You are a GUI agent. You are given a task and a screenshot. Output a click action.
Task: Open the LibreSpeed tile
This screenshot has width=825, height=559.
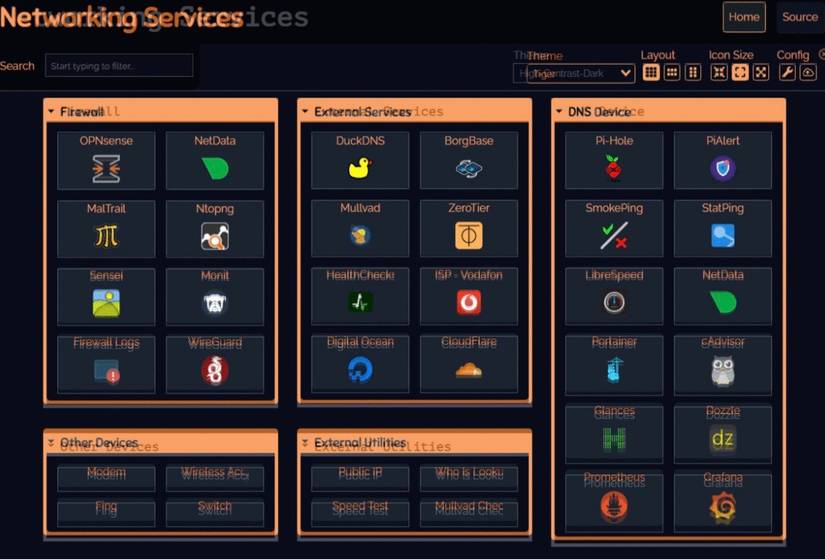pos(614,295)
